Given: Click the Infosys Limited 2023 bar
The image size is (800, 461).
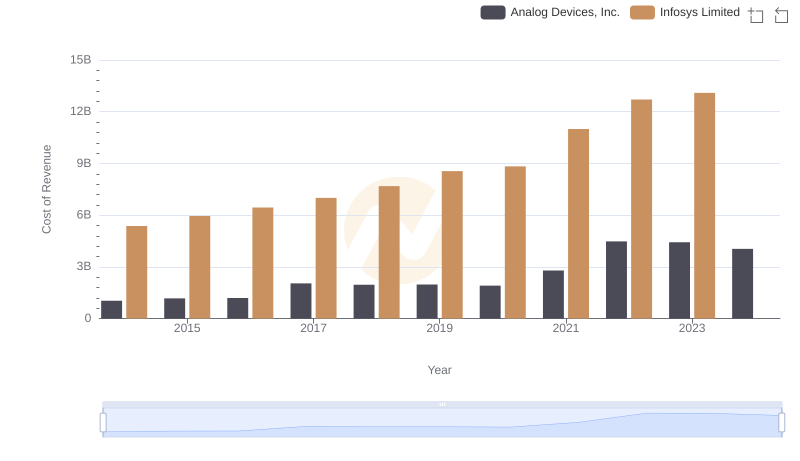Looking at the screenshot, I should (x=704, y=206).
